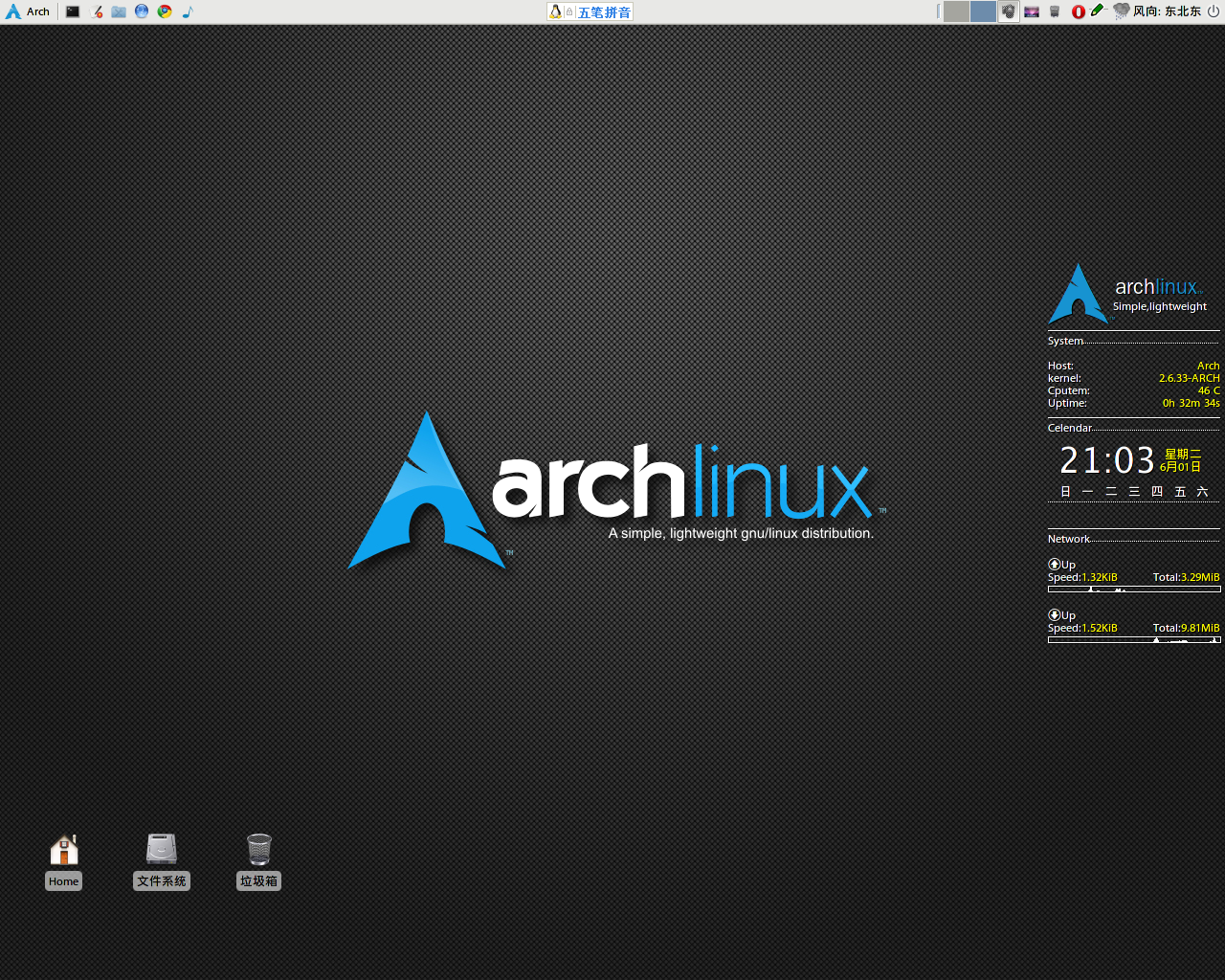Click the System section header
The width and height of the screenshot is (1225, 980).
coord(1065,341)
